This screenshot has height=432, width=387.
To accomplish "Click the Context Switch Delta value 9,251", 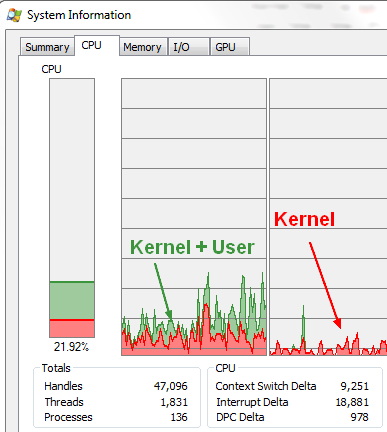I will pos(355,386).
